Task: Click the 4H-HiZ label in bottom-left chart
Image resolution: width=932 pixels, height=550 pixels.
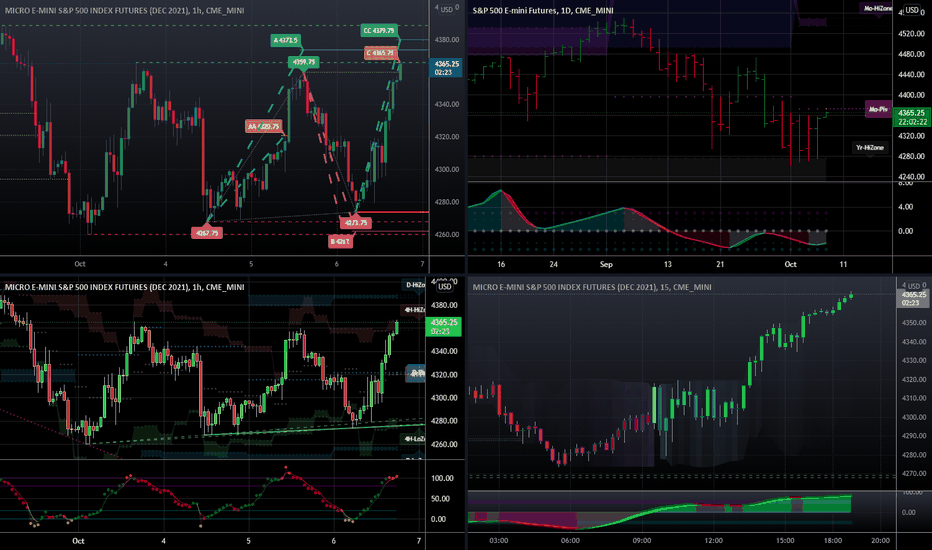Action: tap(414, 310)
